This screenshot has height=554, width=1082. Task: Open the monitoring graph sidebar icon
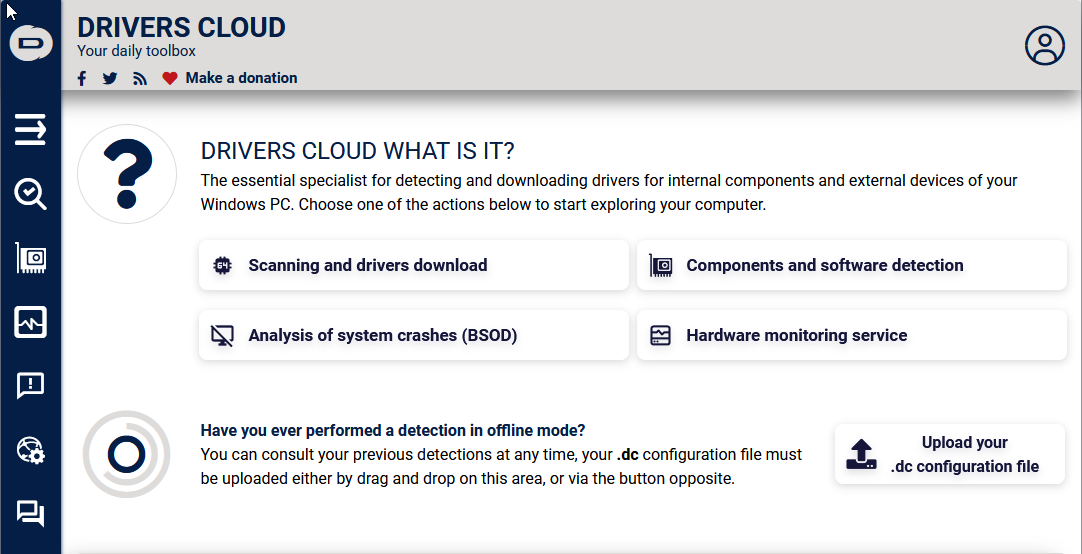coord(30,322)
